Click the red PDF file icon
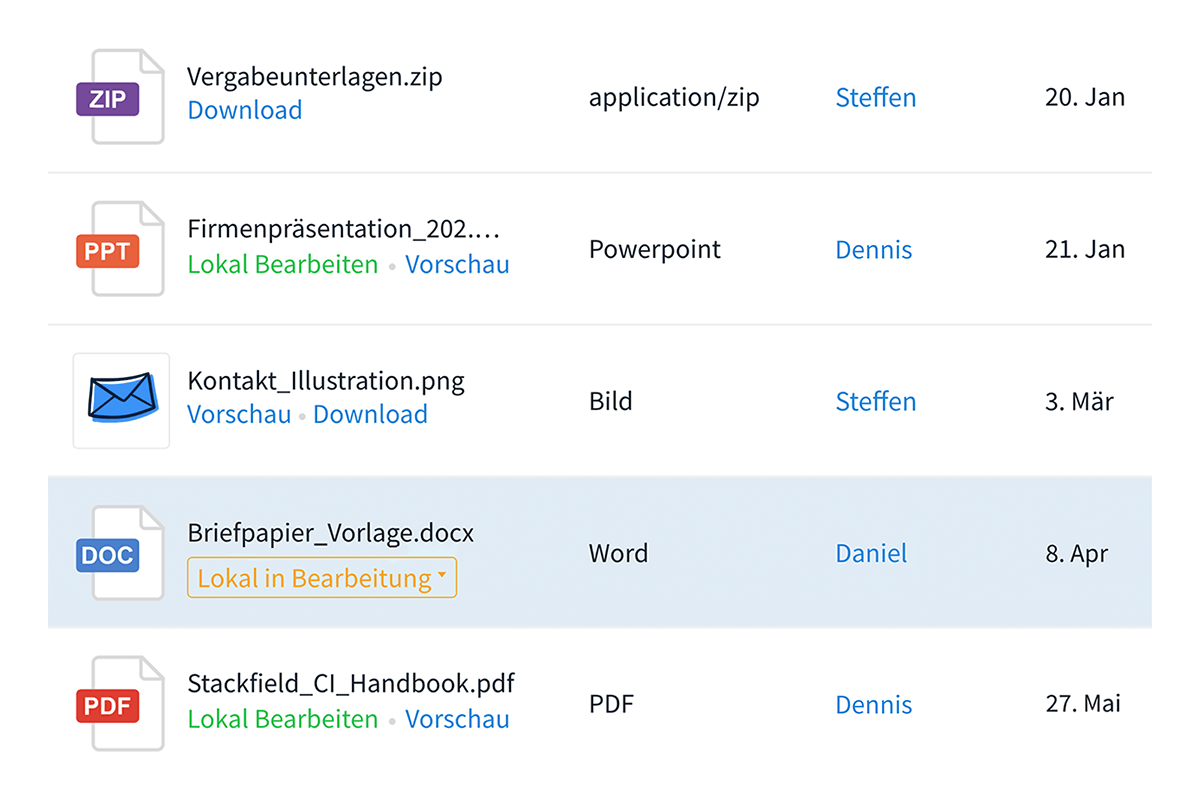This screenshot has width=1200, height=800. coord(120,705)
